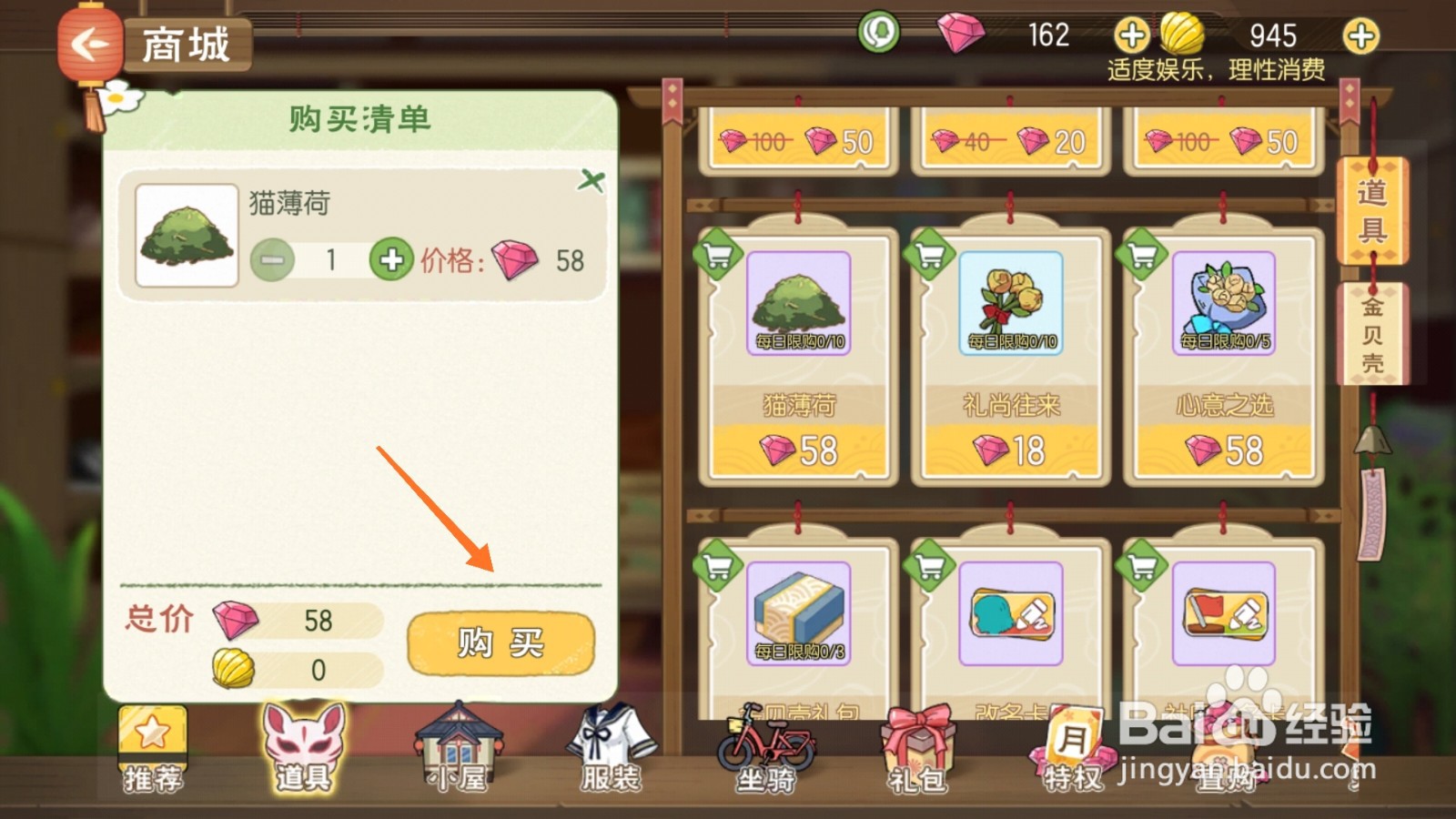This screenshot has height=819, width=1456.
Task: Add 心意之选 to cart via cart icon
Action: pyautogui.click(x=1143, y=255)
